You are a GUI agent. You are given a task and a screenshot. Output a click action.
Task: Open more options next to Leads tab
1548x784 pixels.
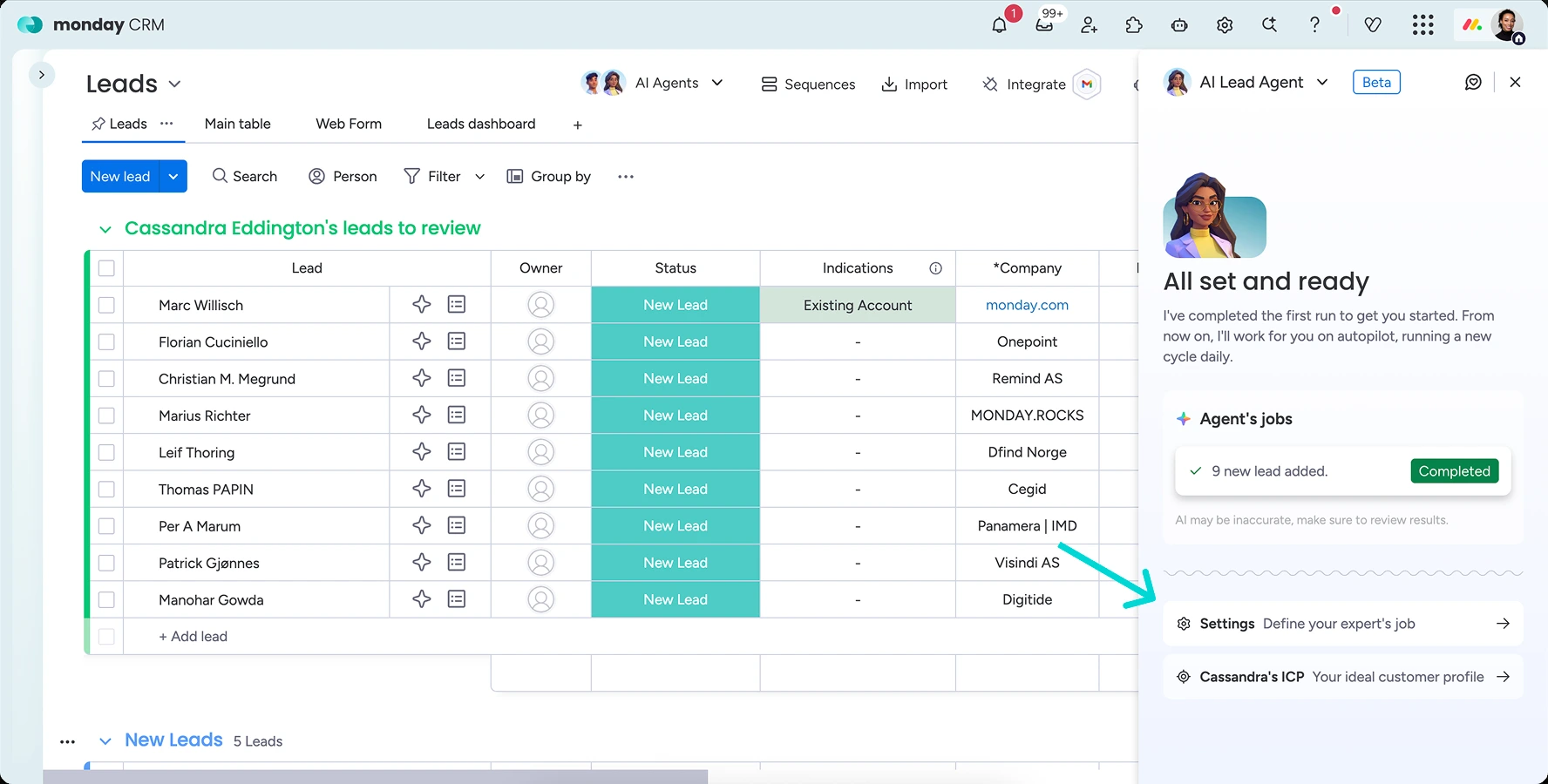(166, 124)
